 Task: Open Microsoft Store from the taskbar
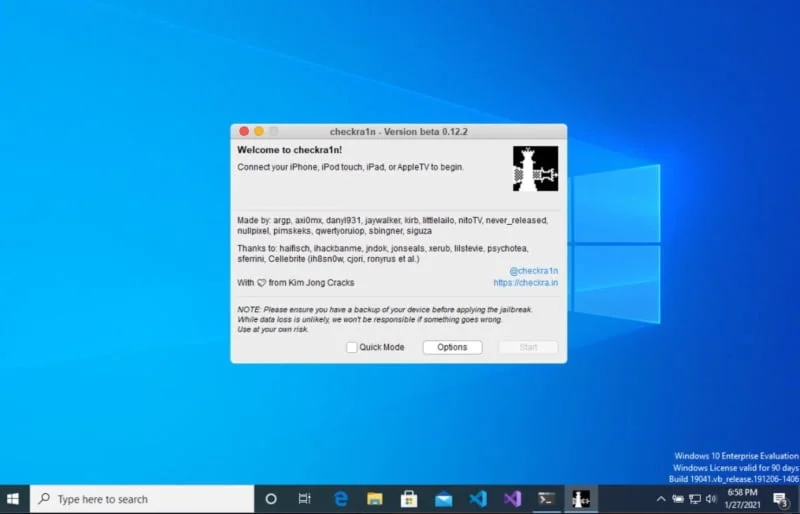[409, 499]
